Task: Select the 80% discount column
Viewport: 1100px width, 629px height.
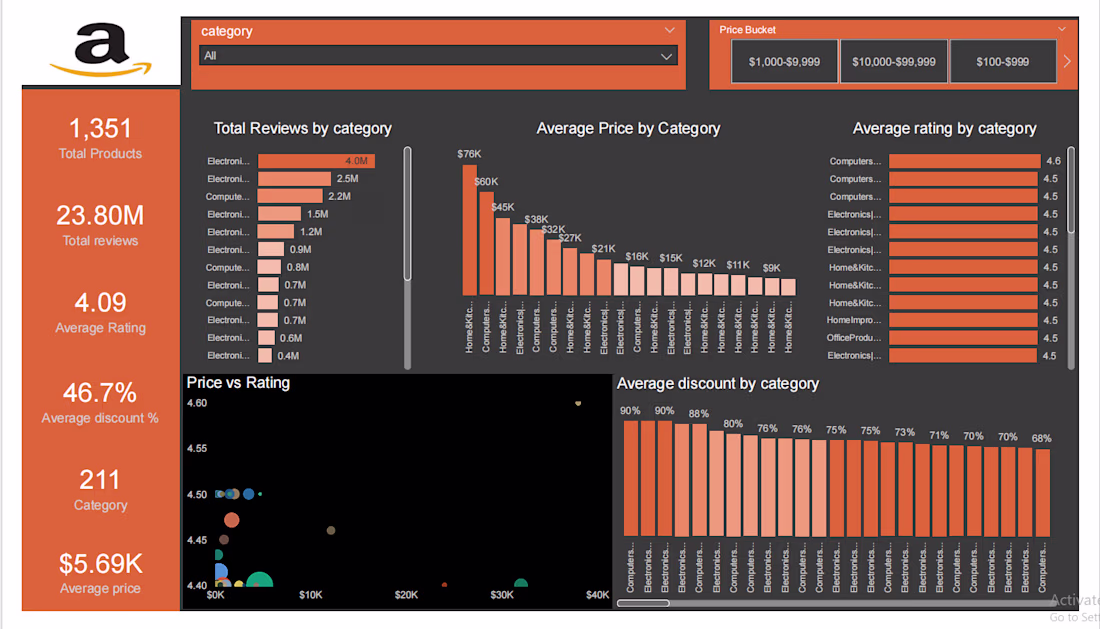Action: point(733,485)
